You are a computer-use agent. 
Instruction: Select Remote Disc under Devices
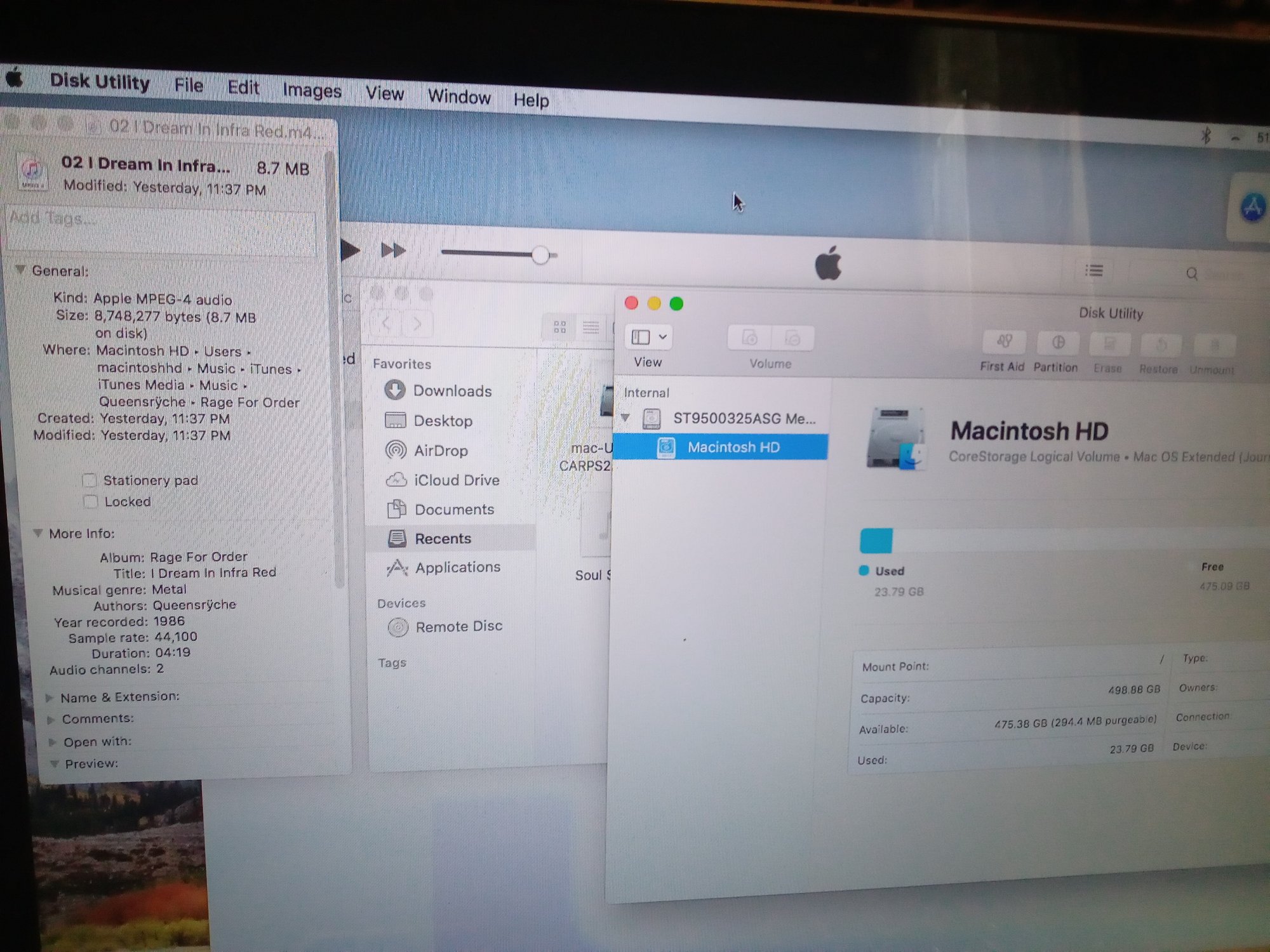point(458,626)
